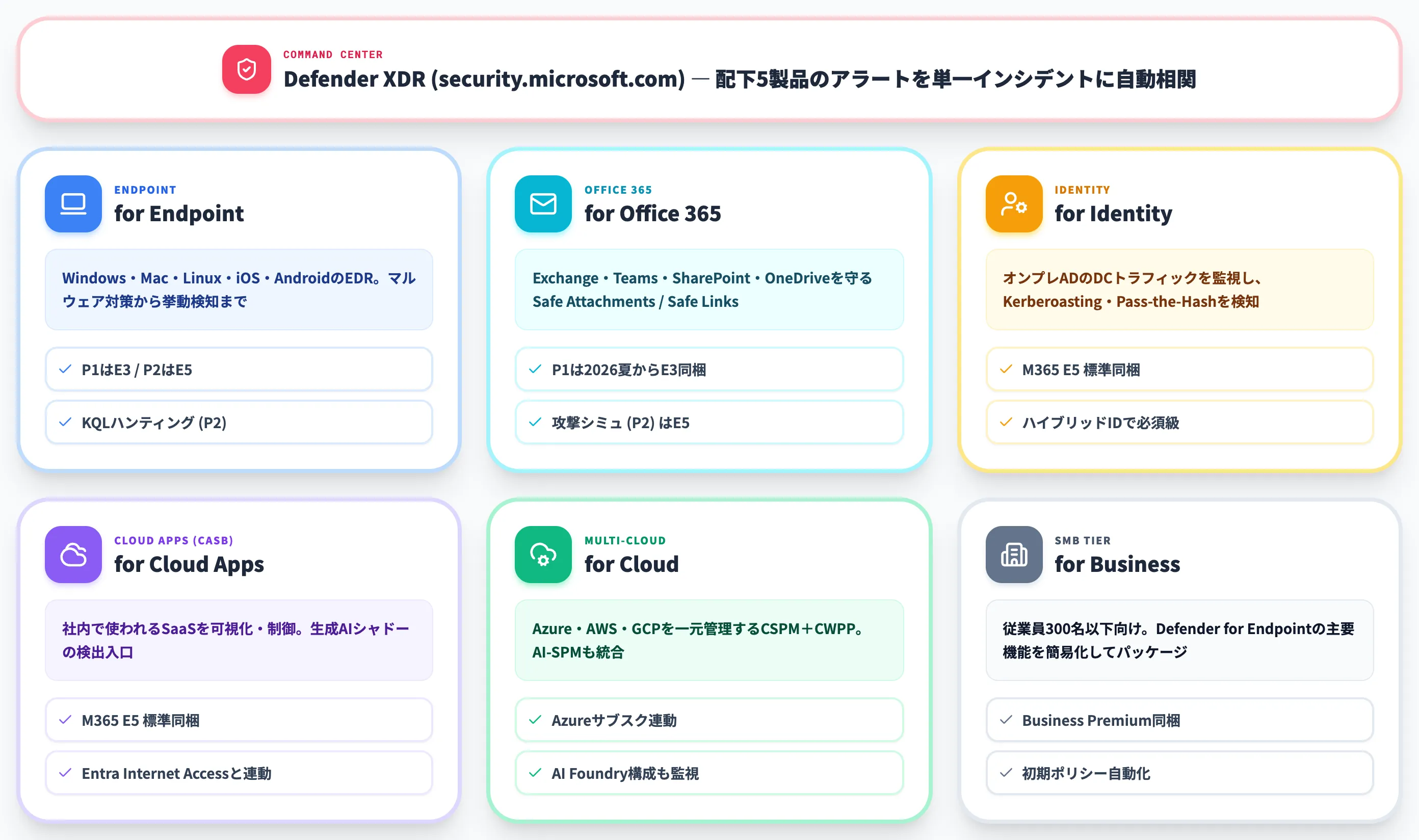The height and width of the screenshot is (840, 1419).
Task: Click the Kerberoasting・Pass-the-Hash description
Action: (x=1179, y=289)
